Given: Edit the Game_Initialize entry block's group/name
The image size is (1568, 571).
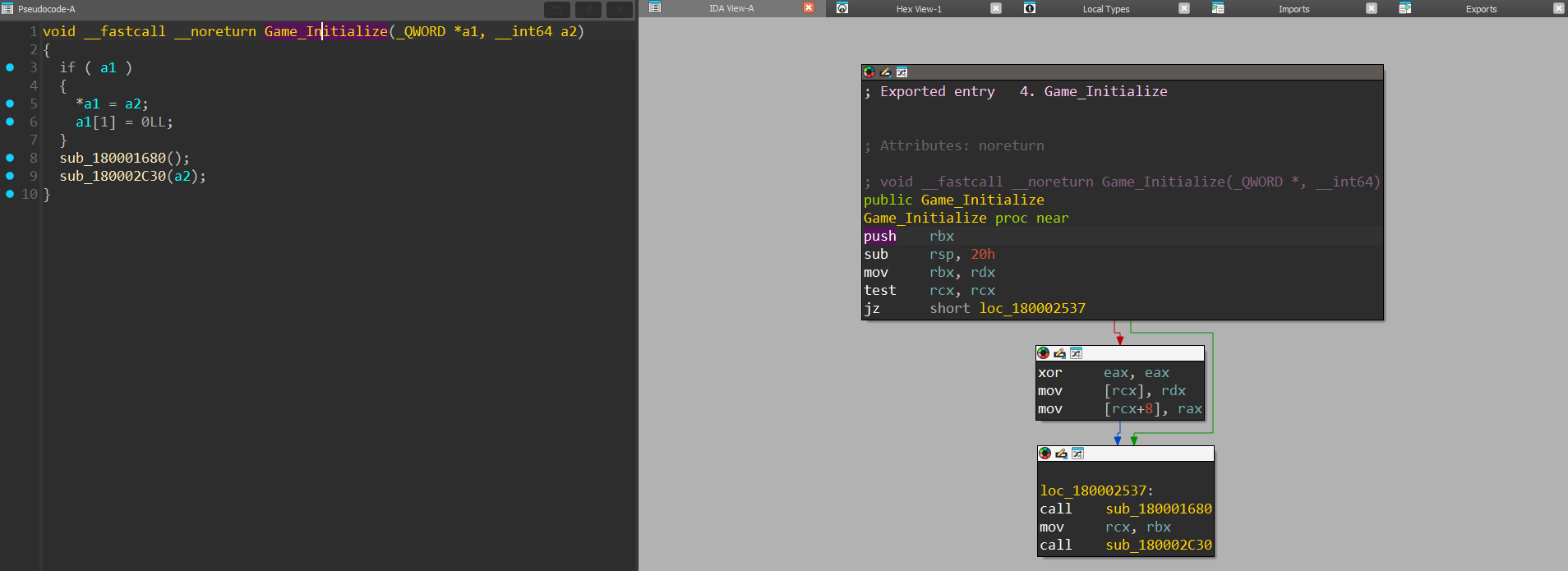Looking at the screenshot, I should 885,72.
